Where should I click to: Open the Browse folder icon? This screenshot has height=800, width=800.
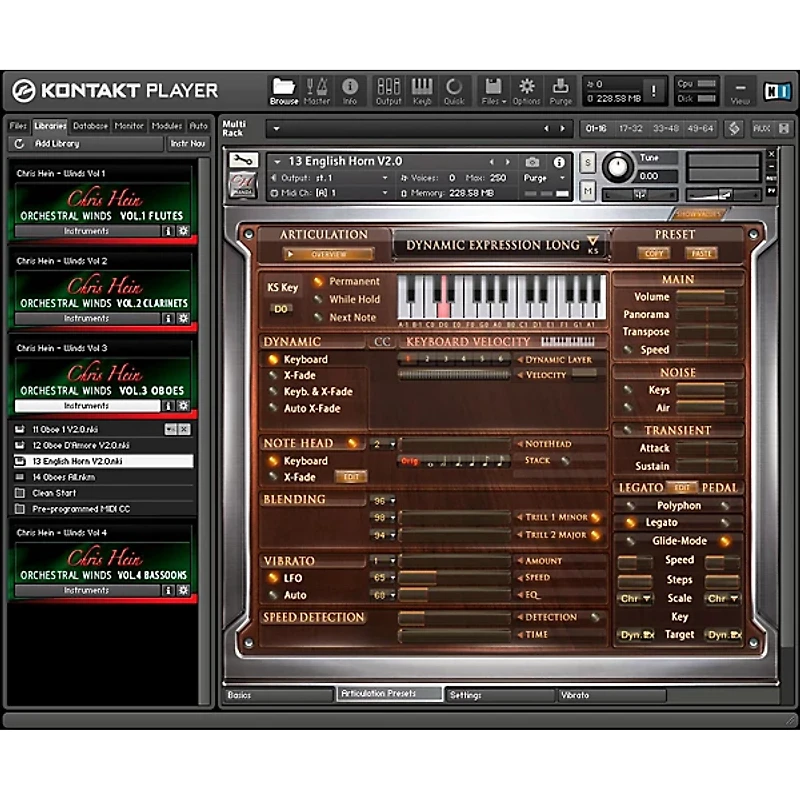click(x=284, y=91)
